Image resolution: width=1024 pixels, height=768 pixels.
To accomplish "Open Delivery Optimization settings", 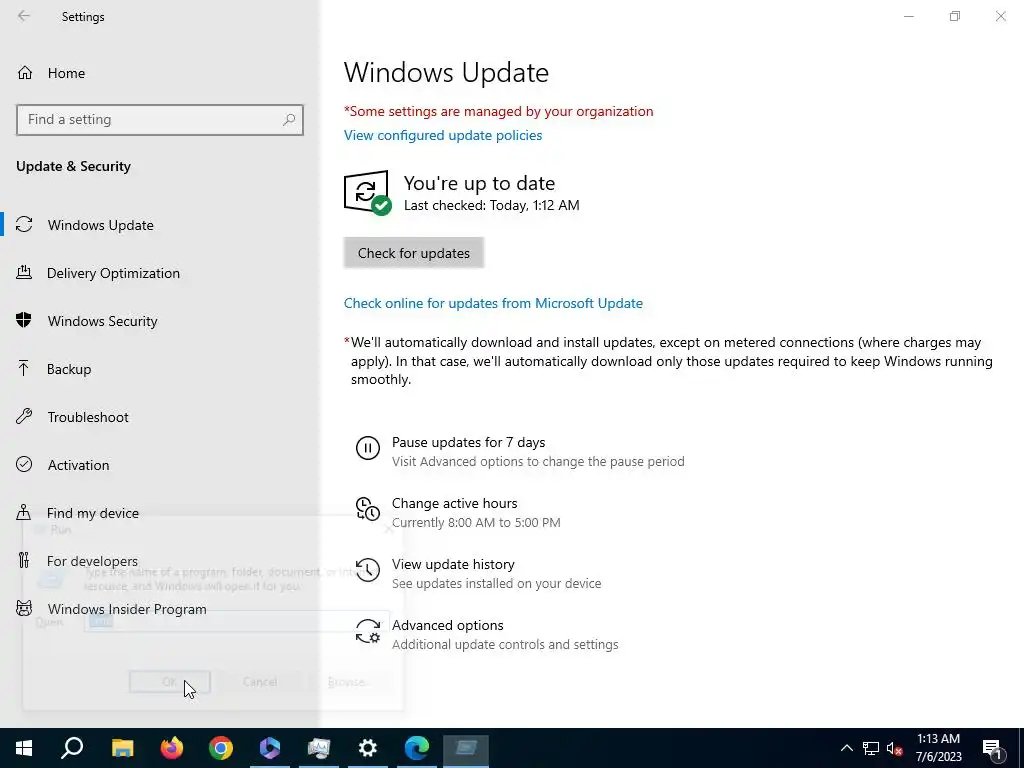I will [x=113, y=273].
